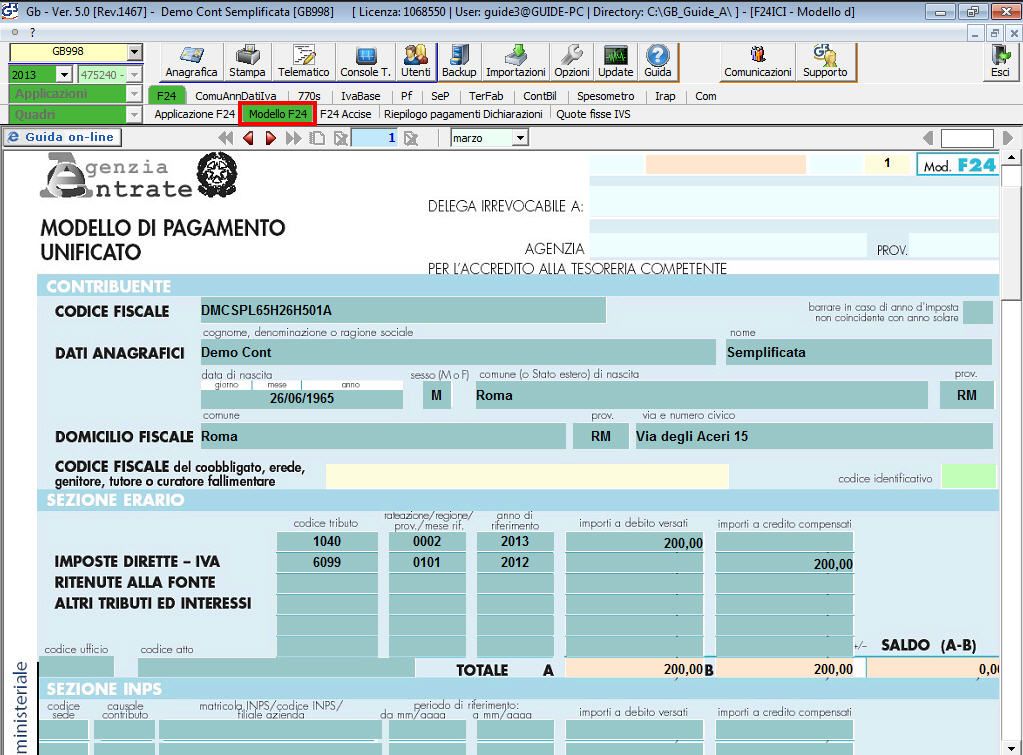The height and width of the screenshot is (755, 1023).
Task: Select the F24 Accise tab
Action: click(x=345, y=114)
